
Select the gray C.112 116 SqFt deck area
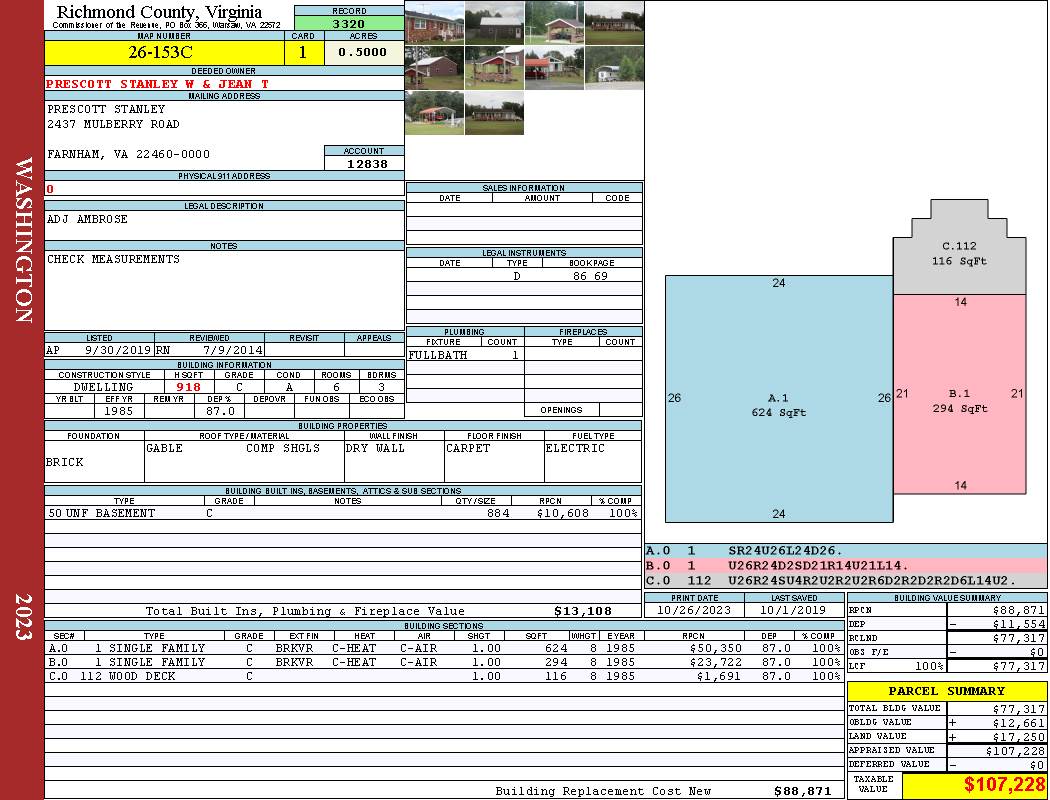[x=960, y=253]
